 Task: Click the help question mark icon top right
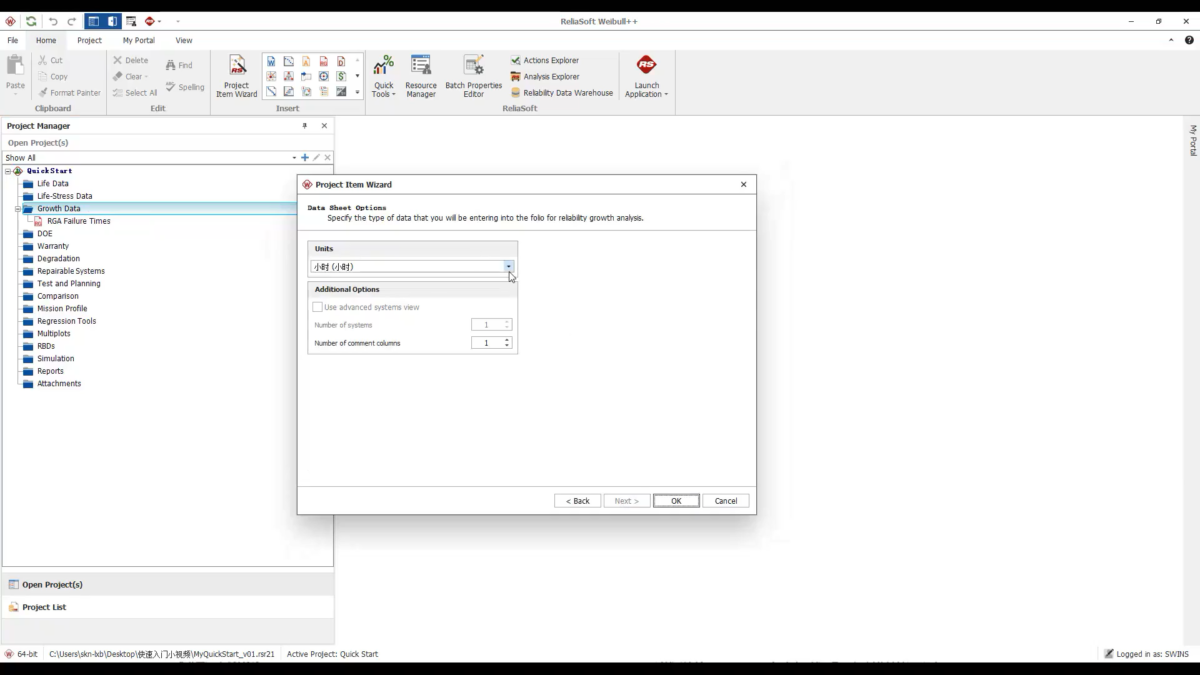click(1189, 40)
